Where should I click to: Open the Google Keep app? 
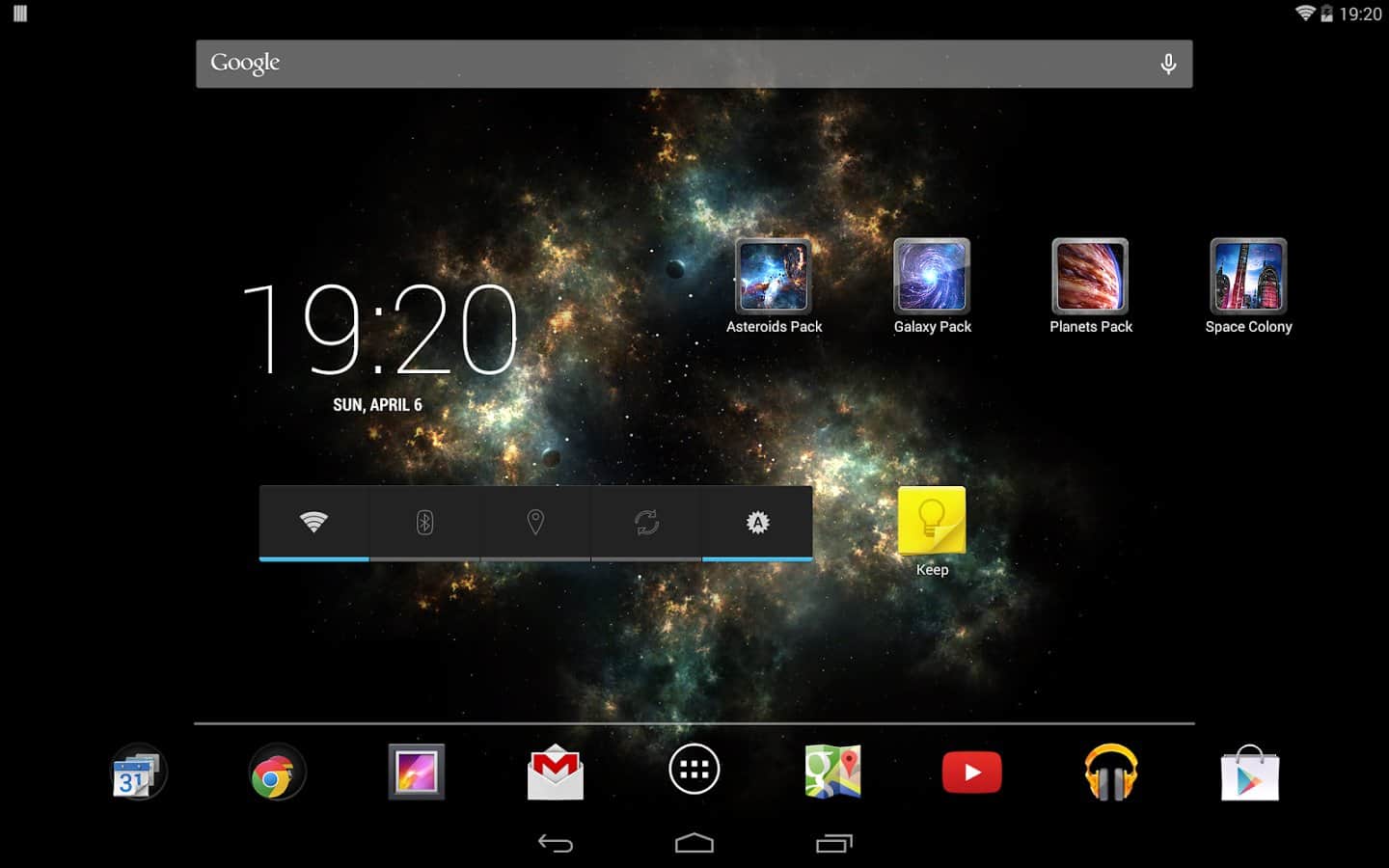(932, 522)
